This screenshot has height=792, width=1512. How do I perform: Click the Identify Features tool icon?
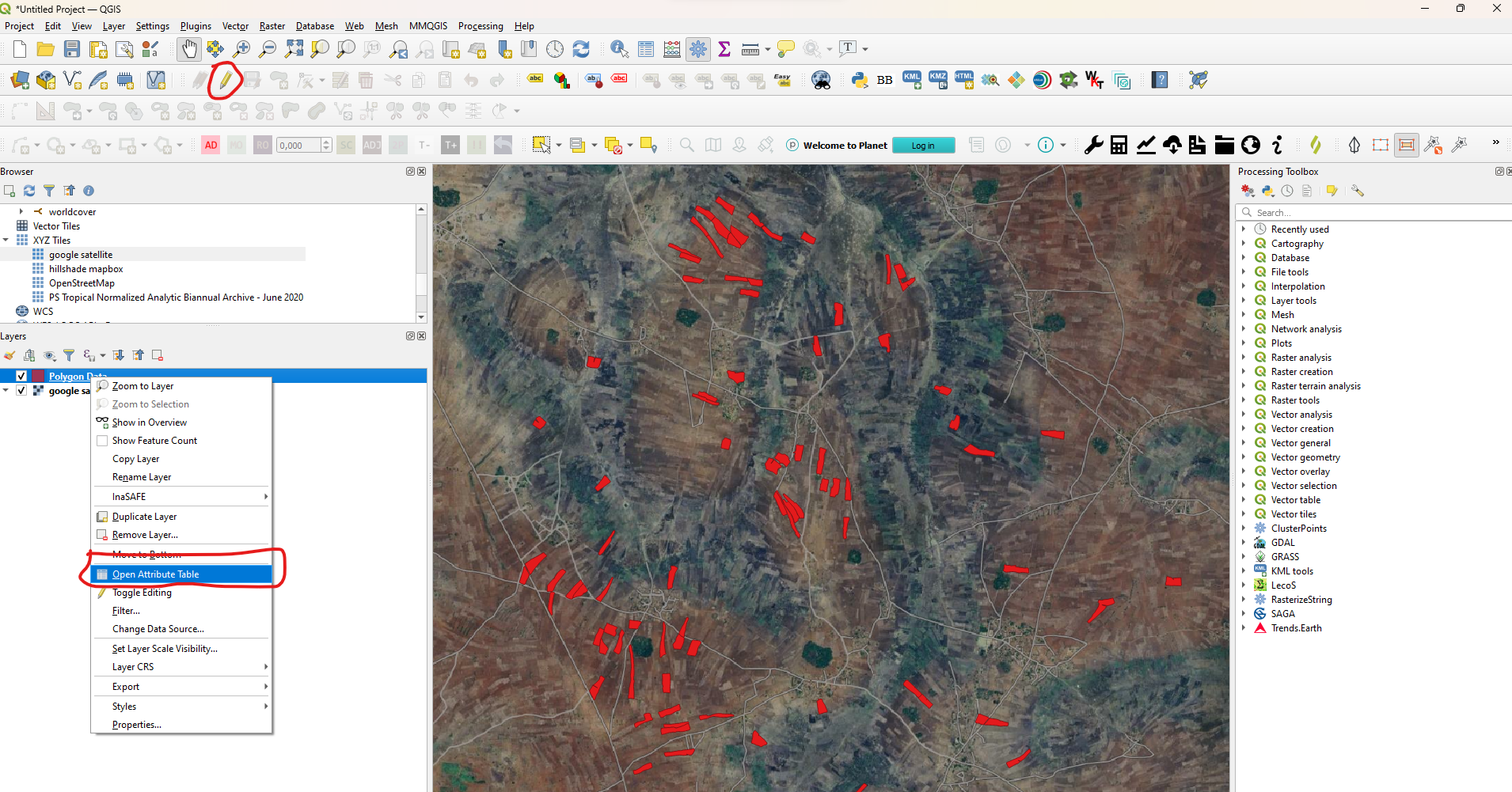click(619, 49)
